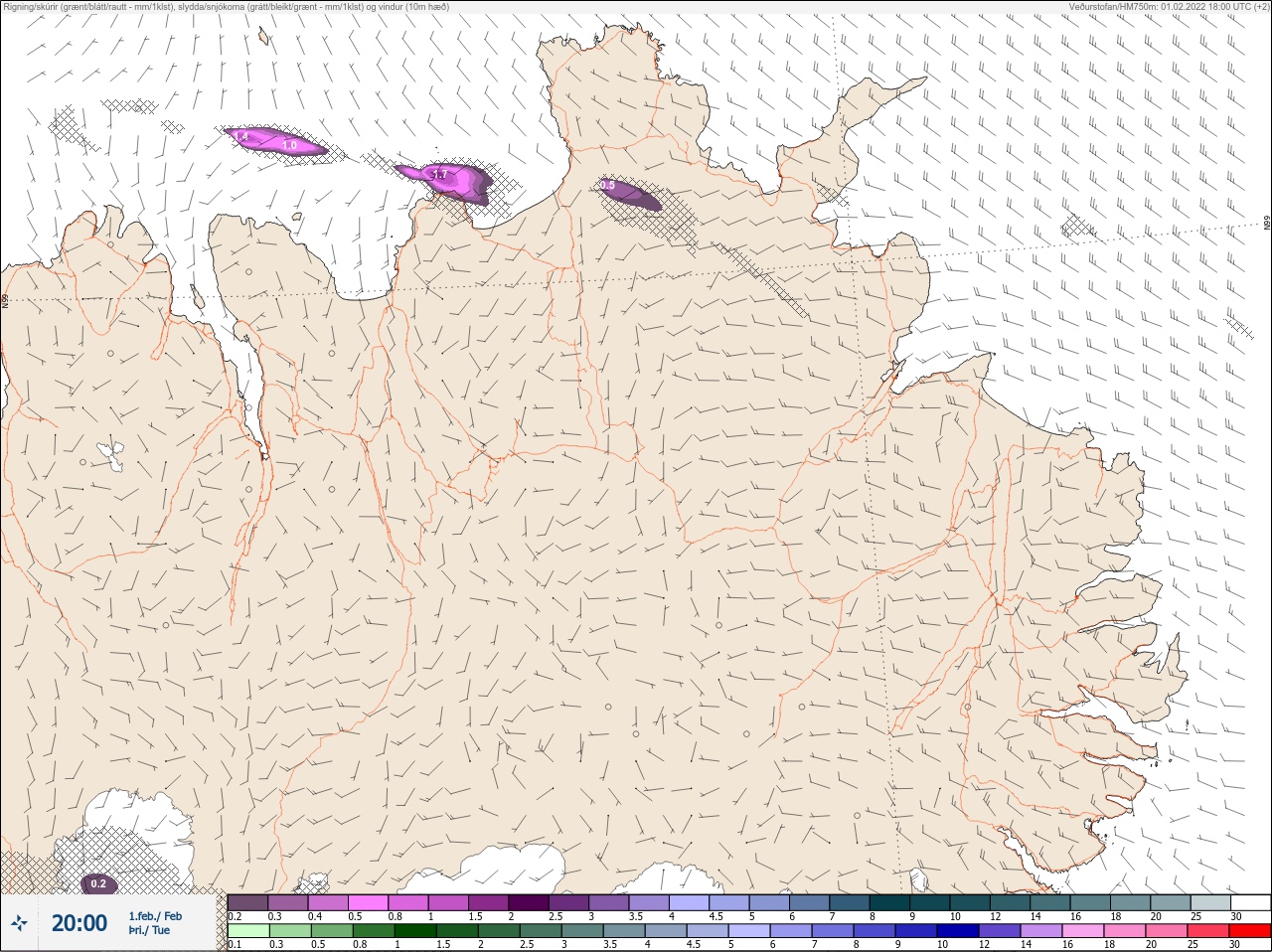Select the dark mauve 0.2 swatch in the top legend

coord(247,902)
